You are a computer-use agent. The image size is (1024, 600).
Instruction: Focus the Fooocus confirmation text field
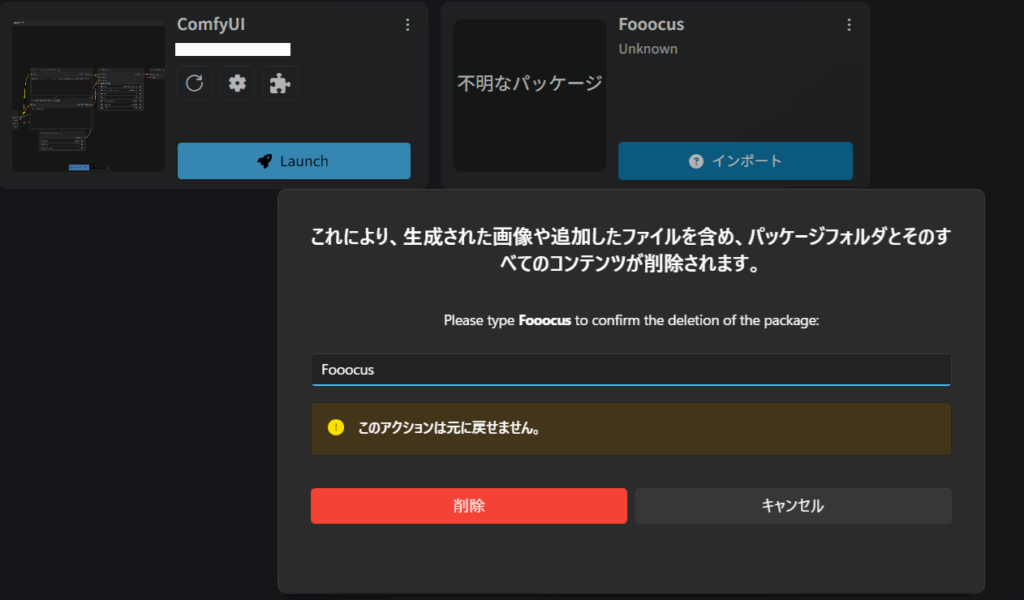coord(631,370)
